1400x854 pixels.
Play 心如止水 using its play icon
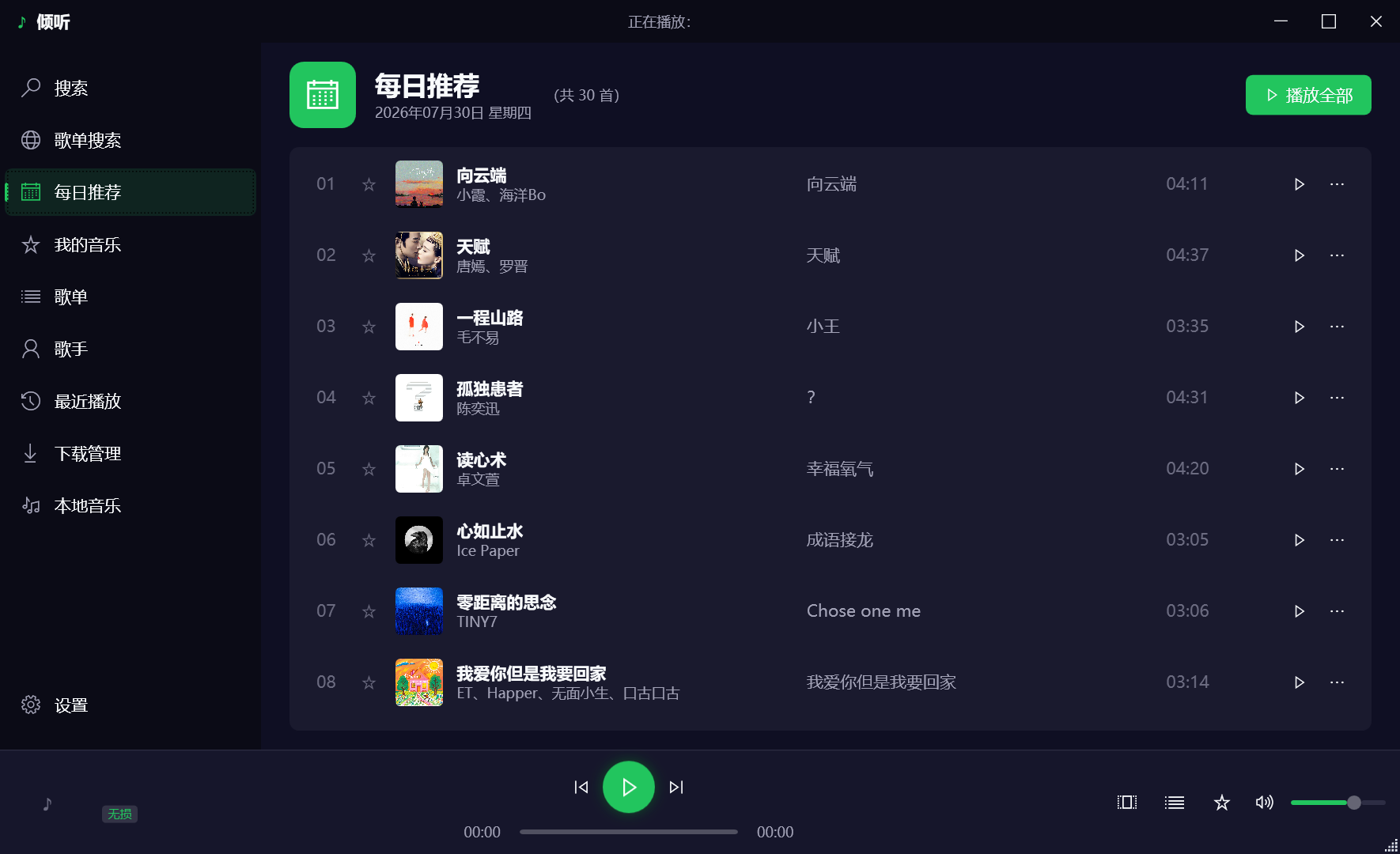(1299, 540)
